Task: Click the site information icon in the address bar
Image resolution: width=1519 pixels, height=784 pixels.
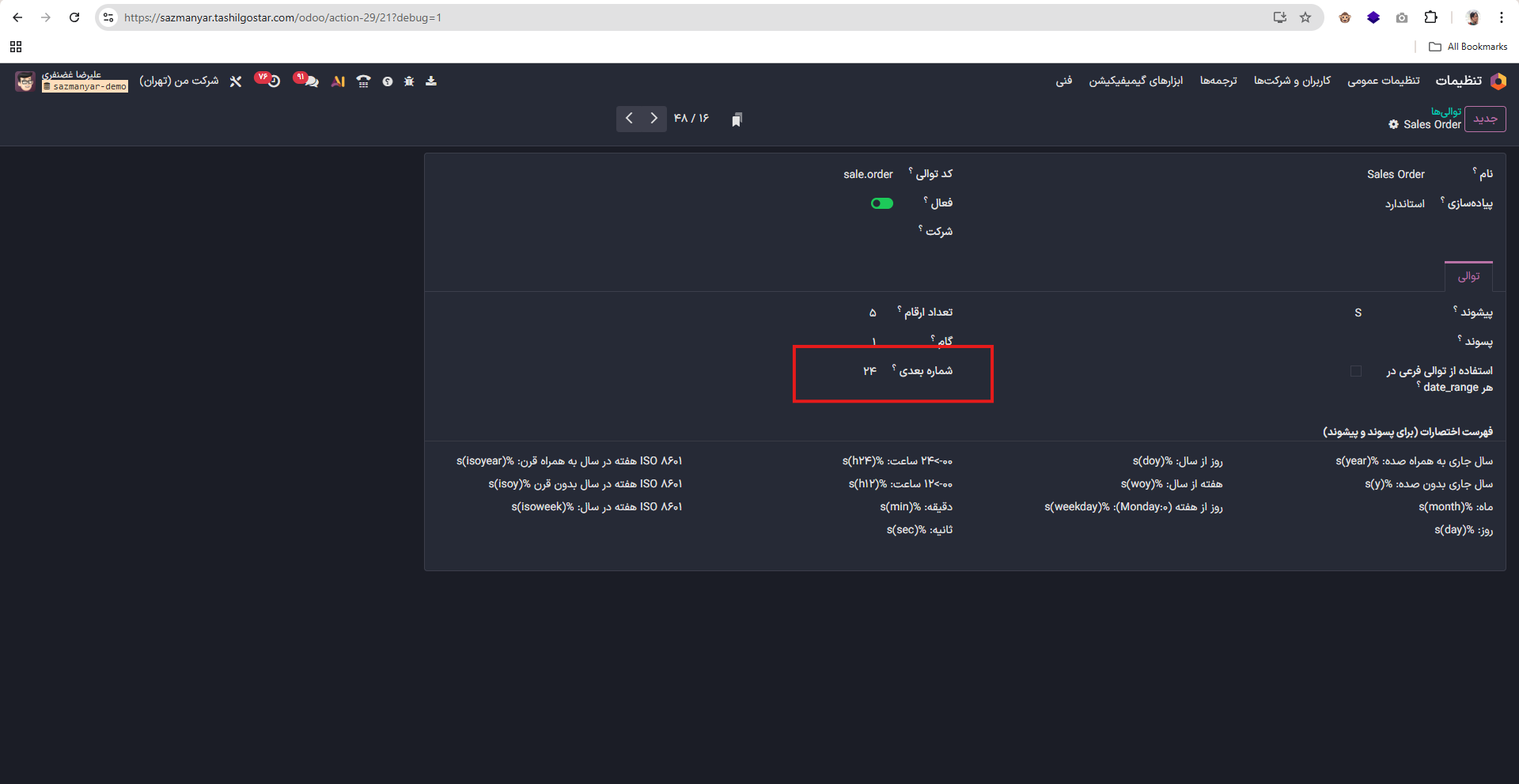Action: pyautogui.click(x=108, y=17)
